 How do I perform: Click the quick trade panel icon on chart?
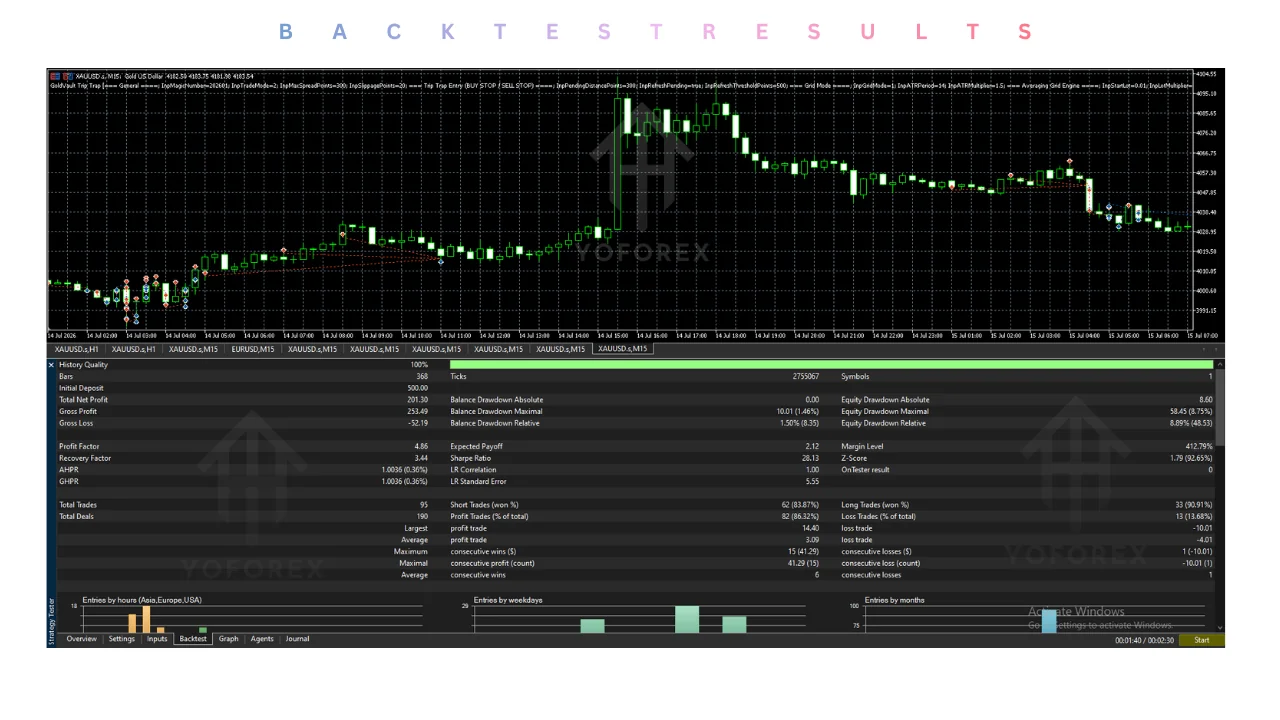click(55, 76)
